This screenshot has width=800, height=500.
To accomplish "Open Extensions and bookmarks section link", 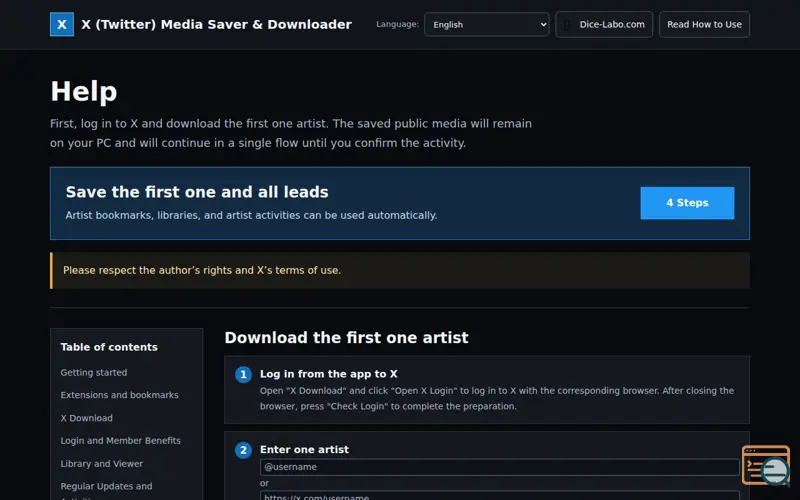I will pyautogui.click(x=119, y=395).
